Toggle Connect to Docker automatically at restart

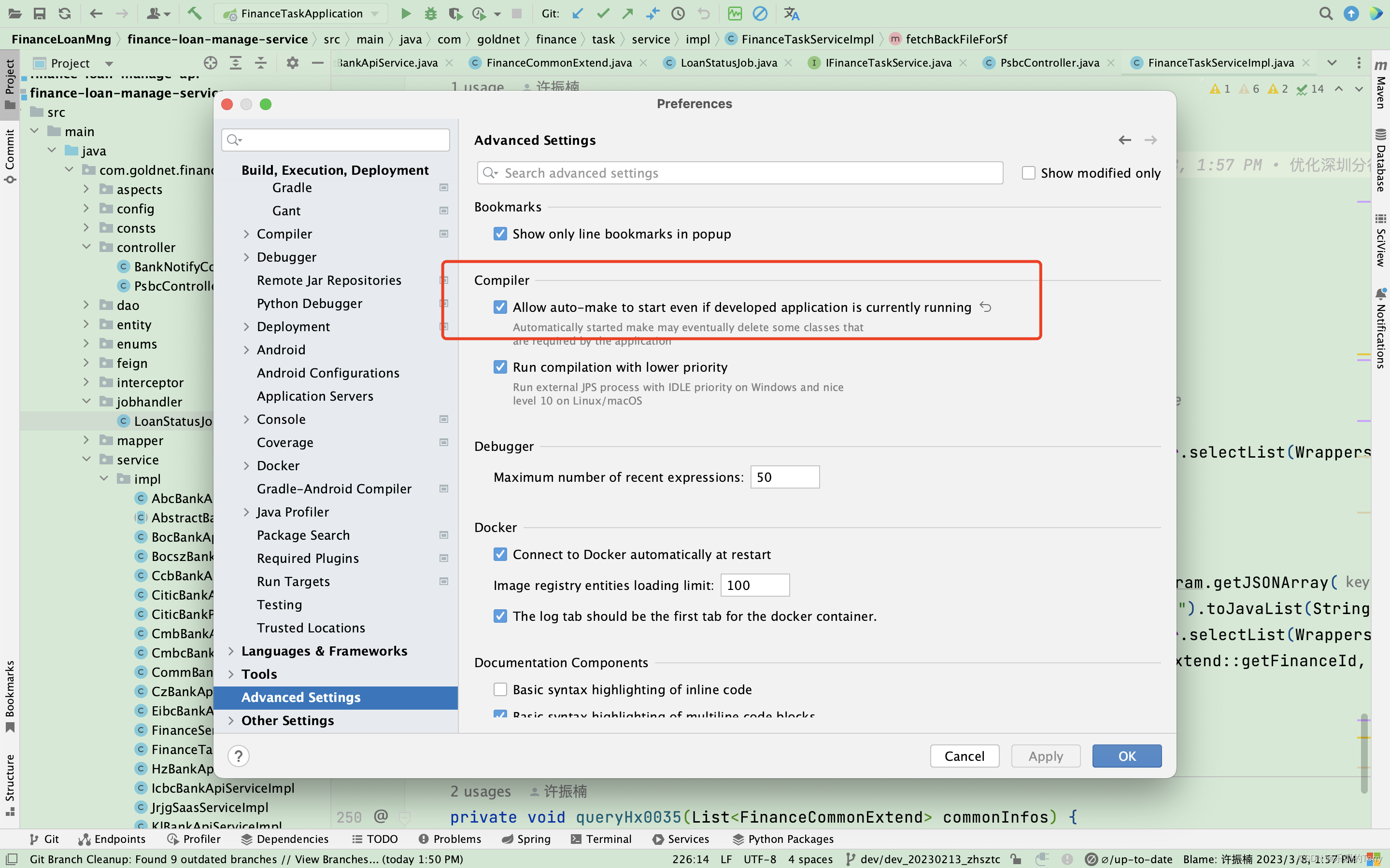click(500, 554)
